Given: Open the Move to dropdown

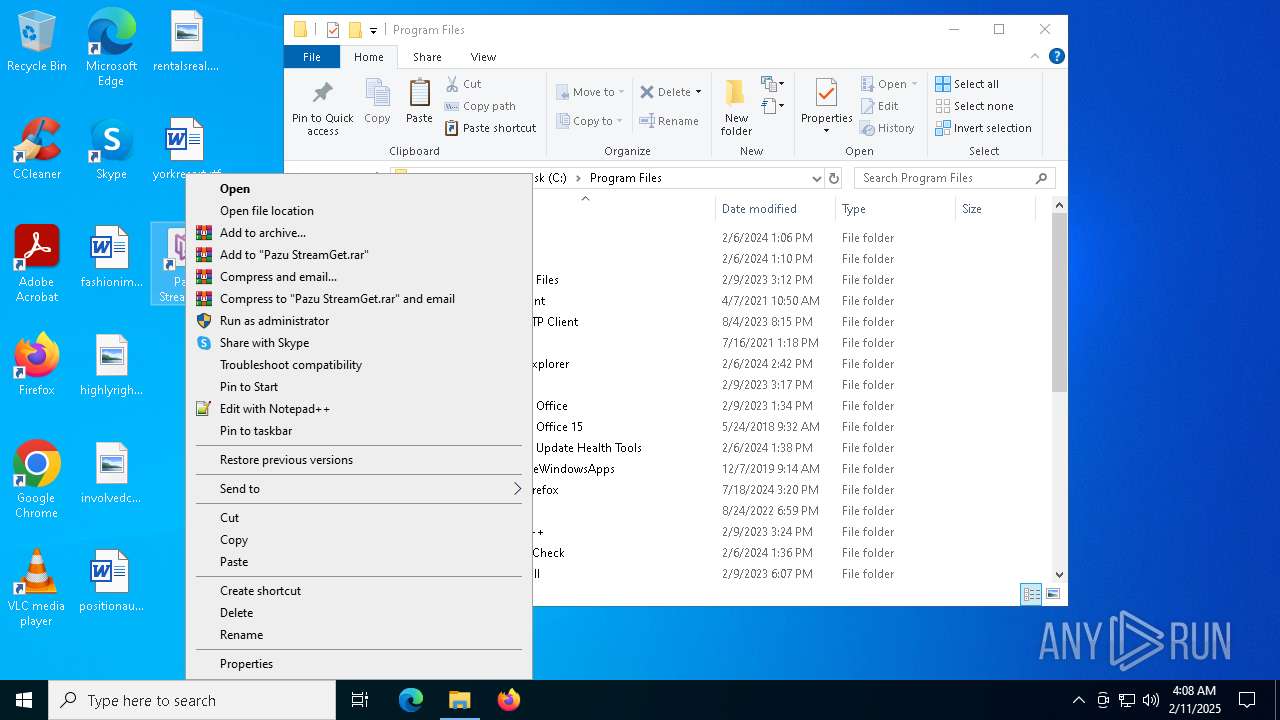Looking at the screenshot, I should (x=590, y=92).
